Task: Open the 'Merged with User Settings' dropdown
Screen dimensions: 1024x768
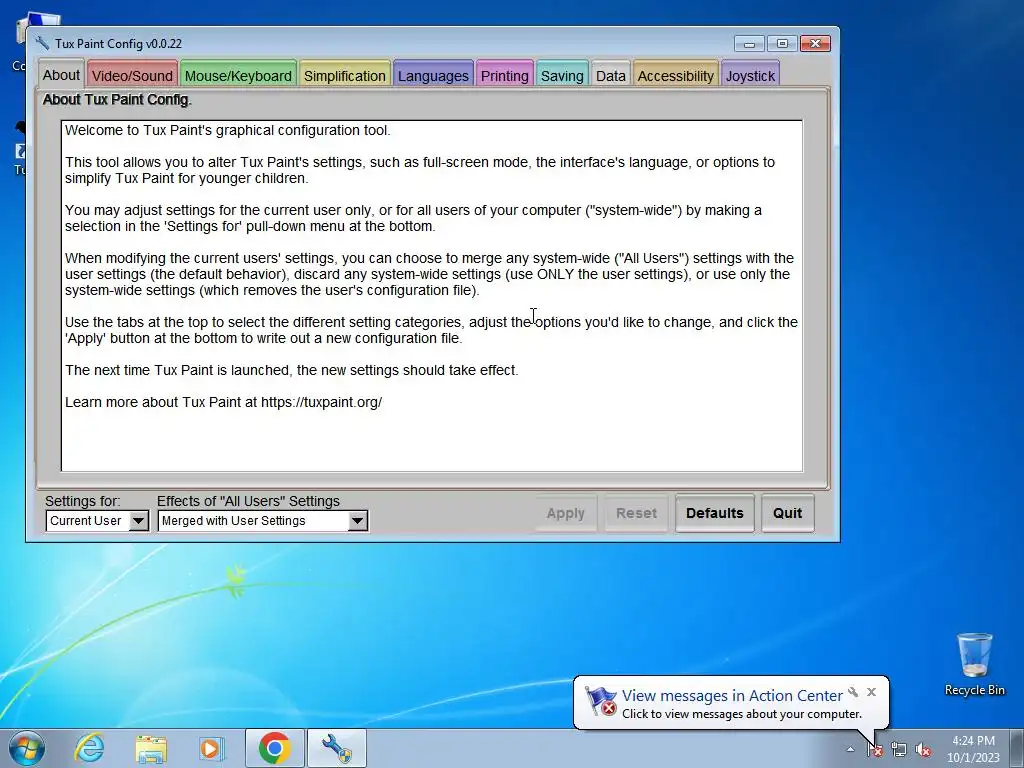Action: pos(263,520)
